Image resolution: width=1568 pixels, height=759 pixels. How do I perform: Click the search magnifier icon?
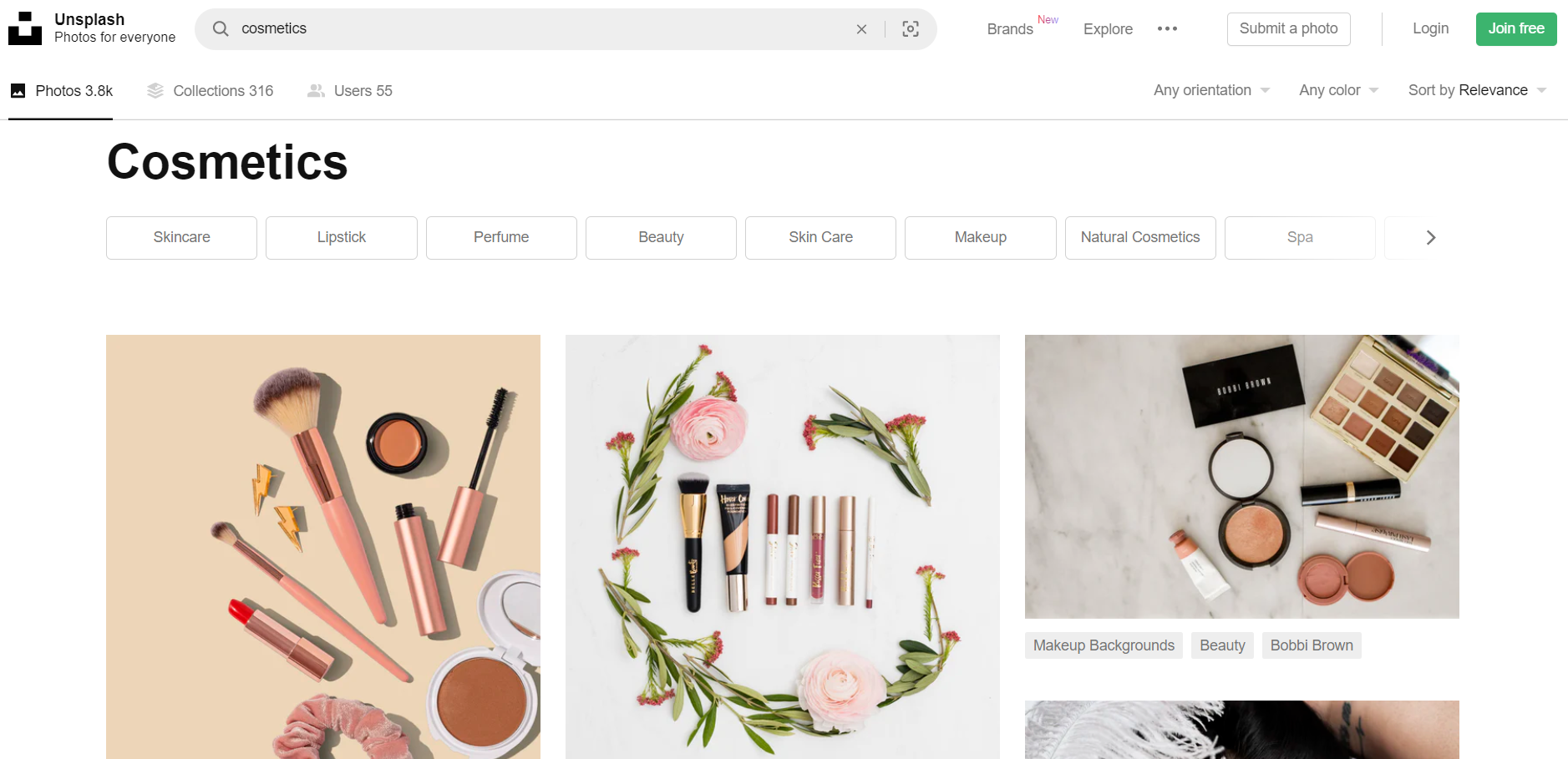click(x=221, y=29)
